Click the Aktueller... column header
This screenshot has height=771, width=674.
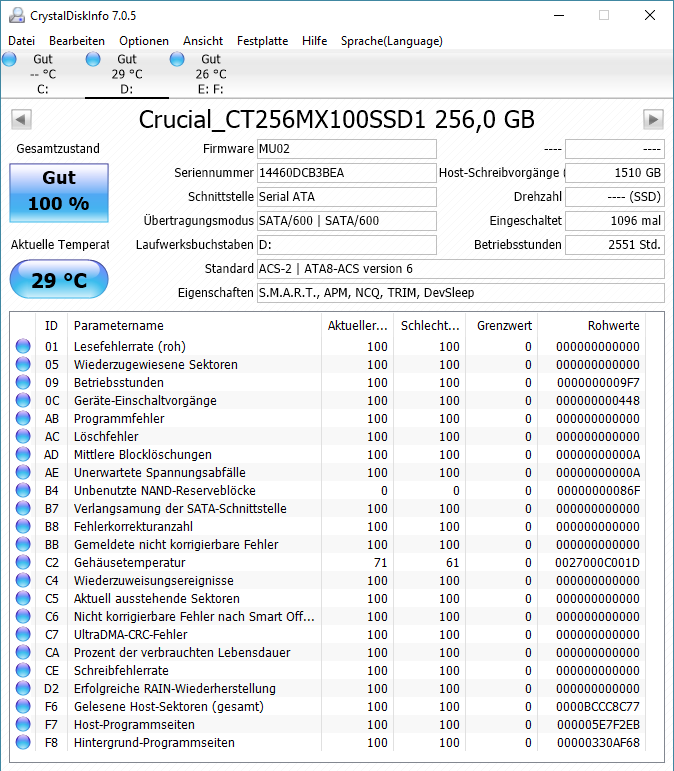click(357, 326)
